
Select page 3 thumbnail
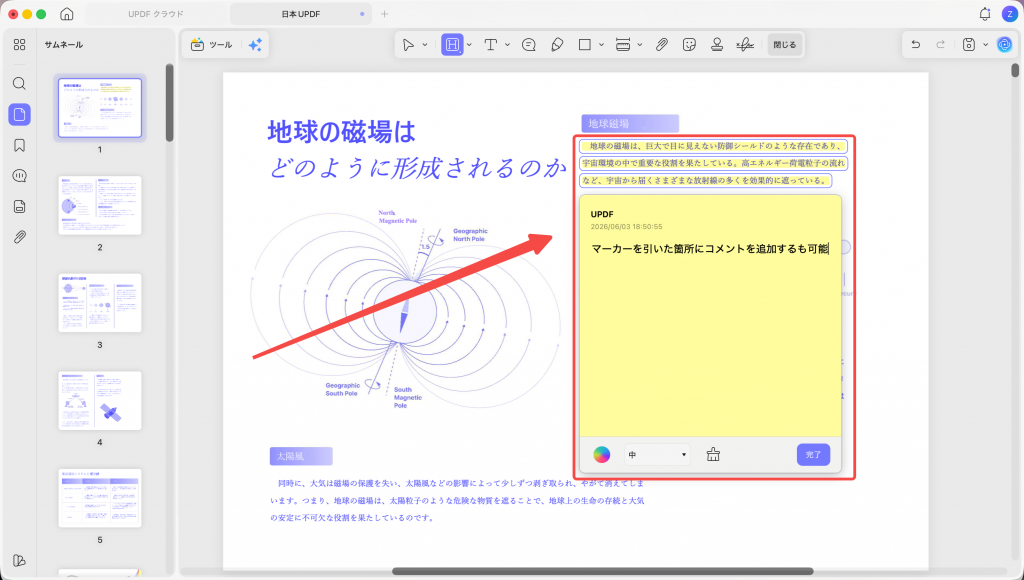coord(100,303)
